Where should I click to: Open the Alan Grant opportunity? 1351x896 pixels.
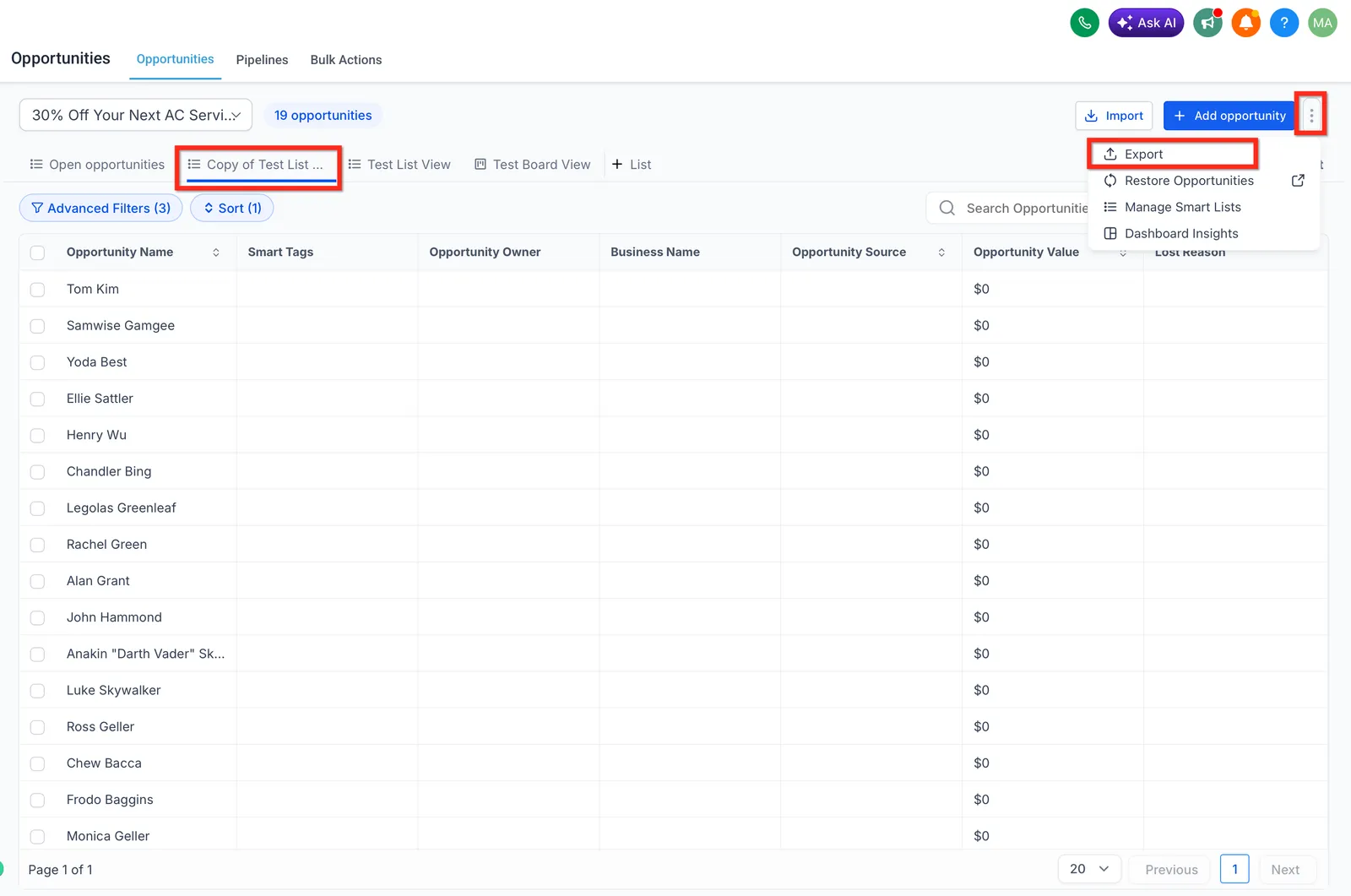pyautogui.click(x=98, y=581)
